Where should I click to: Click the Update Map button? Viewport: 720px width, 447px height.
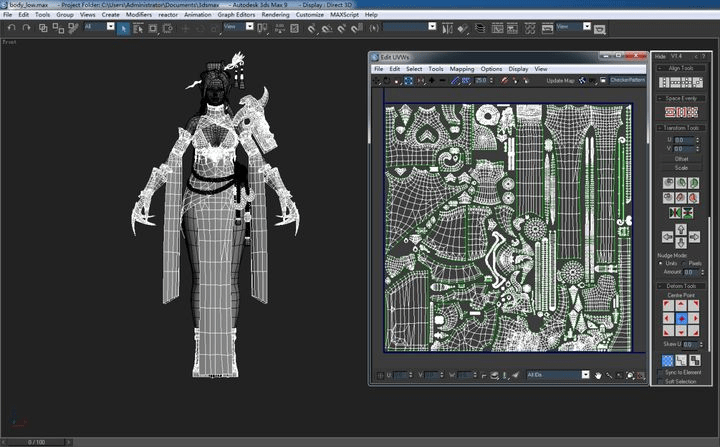560,80
